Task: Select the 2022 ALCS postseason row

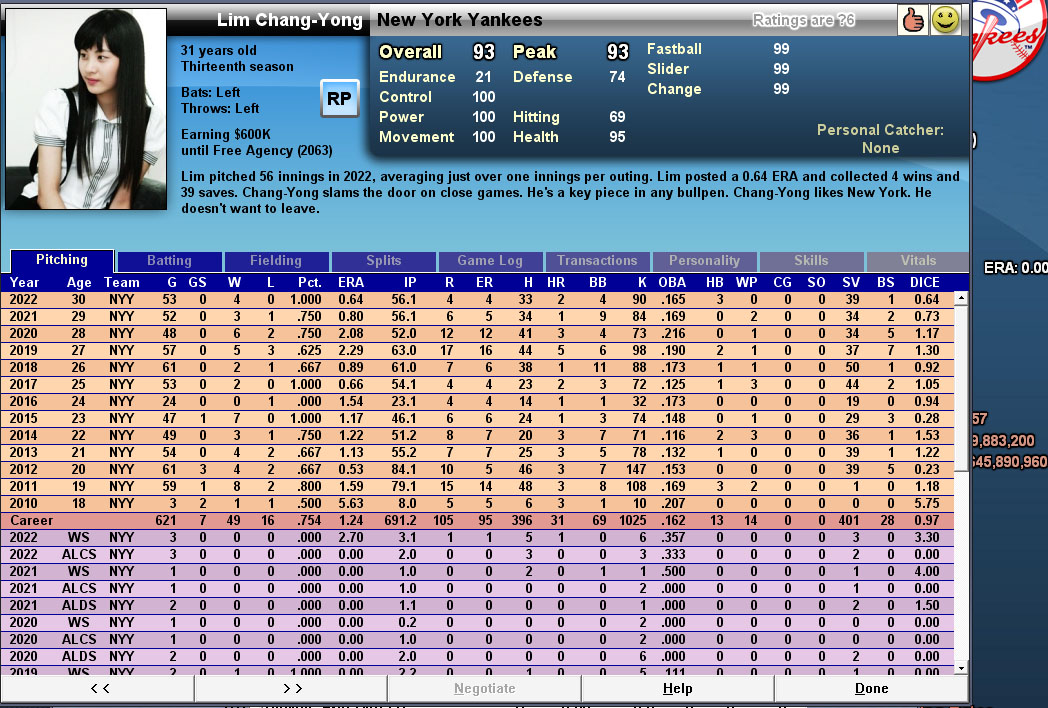Action: tap(477, 554)
